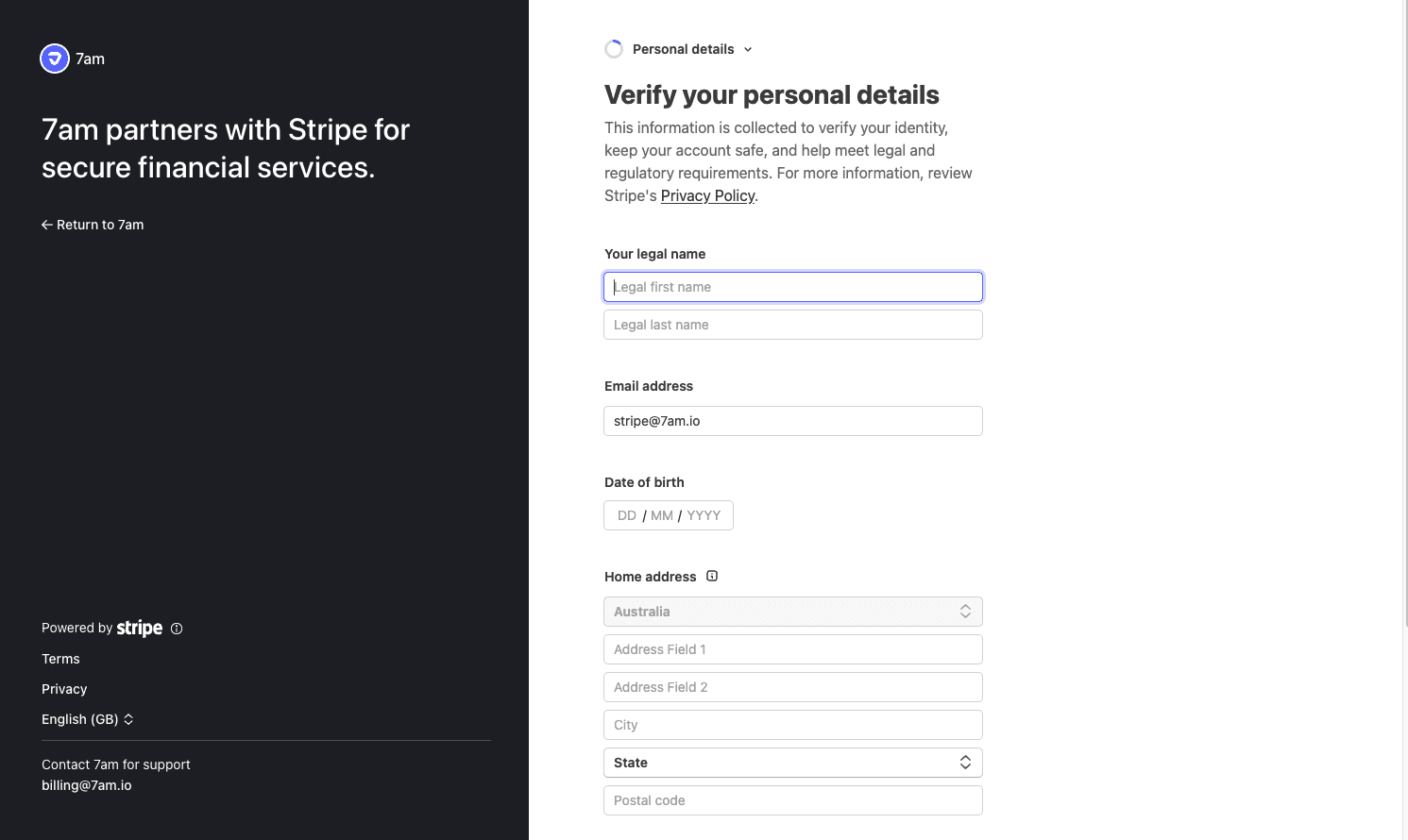This screenshot has width=1408, height=840.
Task: Click the Date of birth input
Action: point(669,515)
